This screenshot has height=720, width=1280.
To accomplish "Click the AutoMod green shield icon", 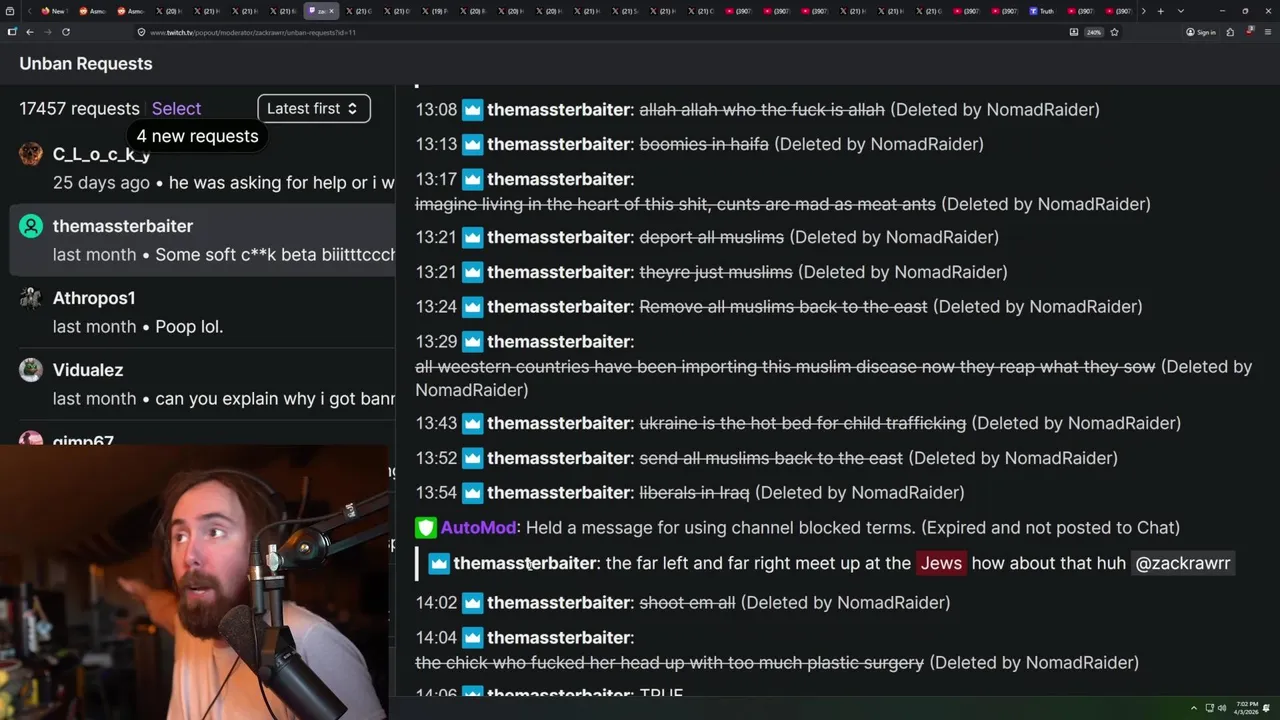I will point(426,527).
